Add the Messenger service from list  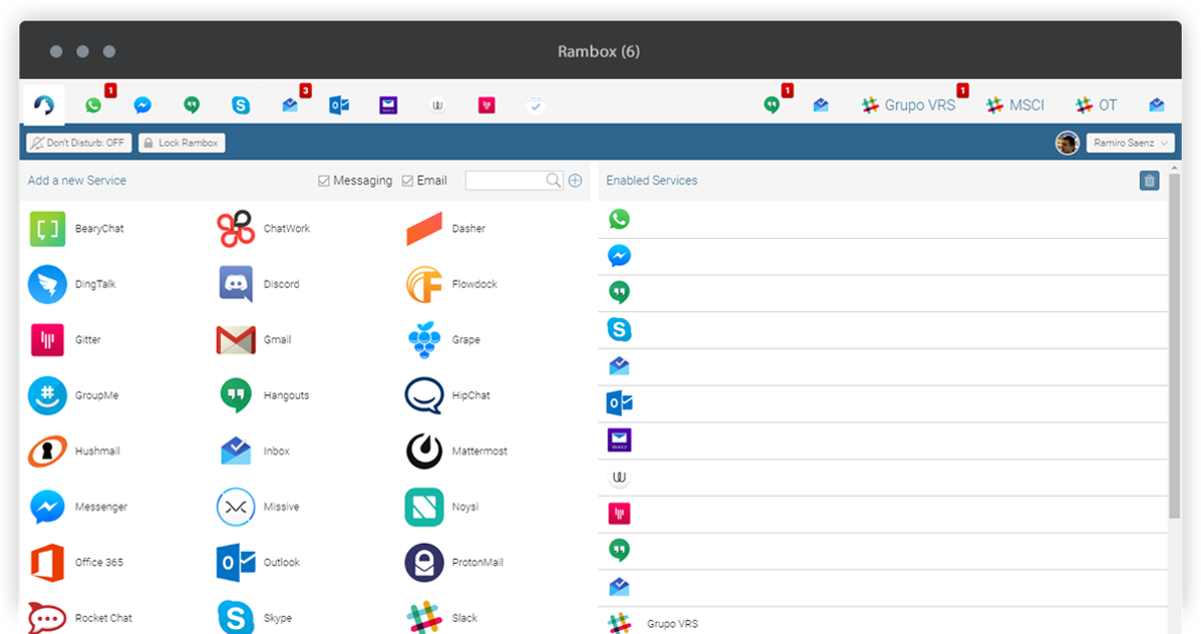[x=79, y=507]
